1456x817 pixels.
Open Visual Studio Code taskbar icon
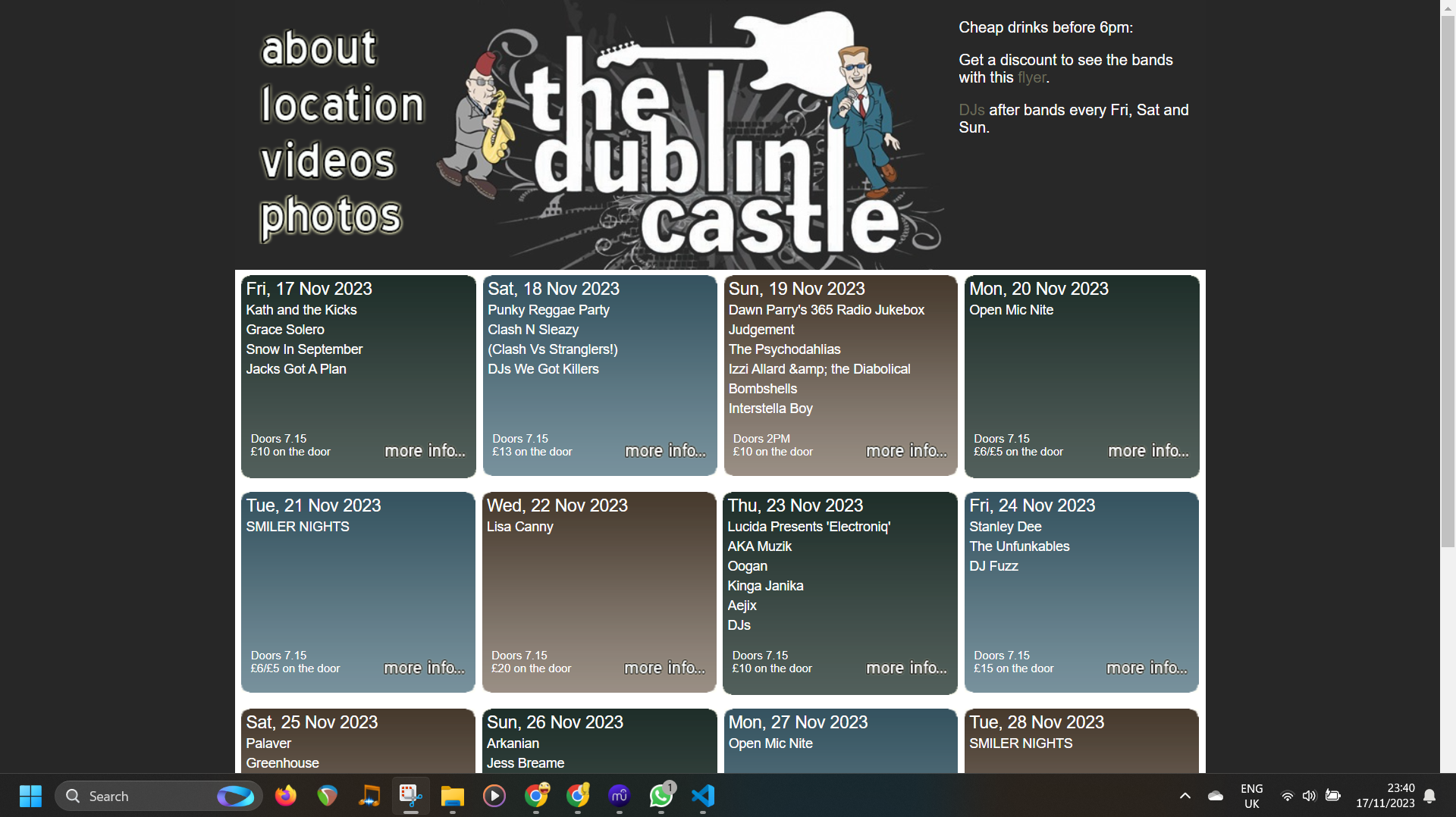tap(703, 796)
